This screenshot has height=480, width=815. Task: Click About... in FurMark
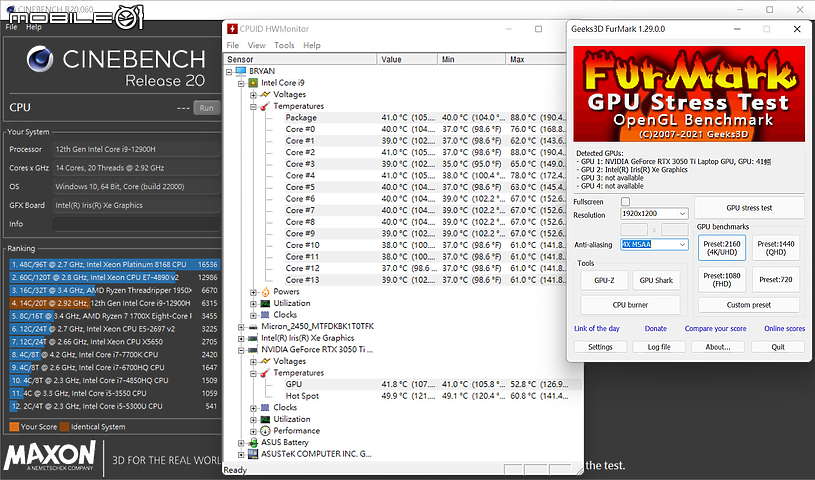pos(718,347)
